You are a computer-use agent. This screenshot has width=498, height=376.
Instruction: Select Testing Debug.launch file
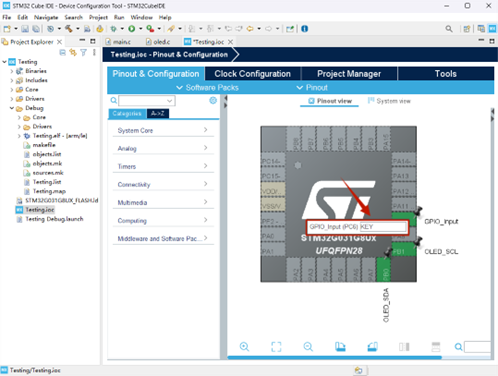pyautogui.click(x=50, y=219)
